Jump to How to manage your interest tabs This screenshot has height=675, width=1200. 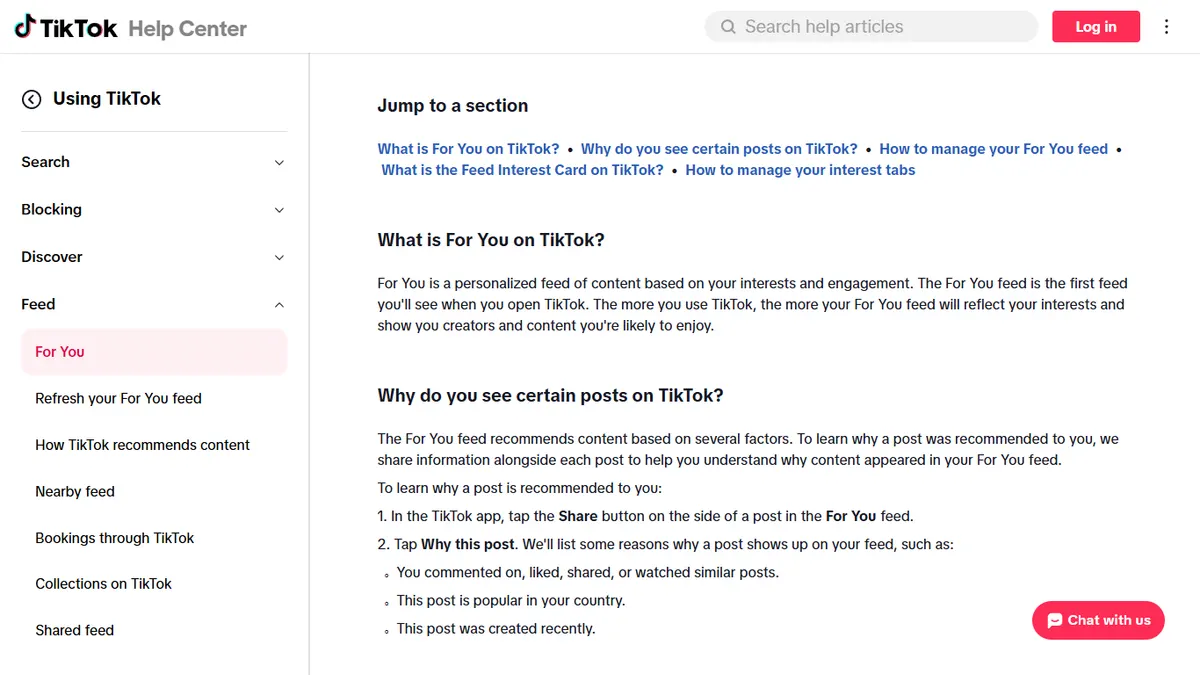coord(800,170)
